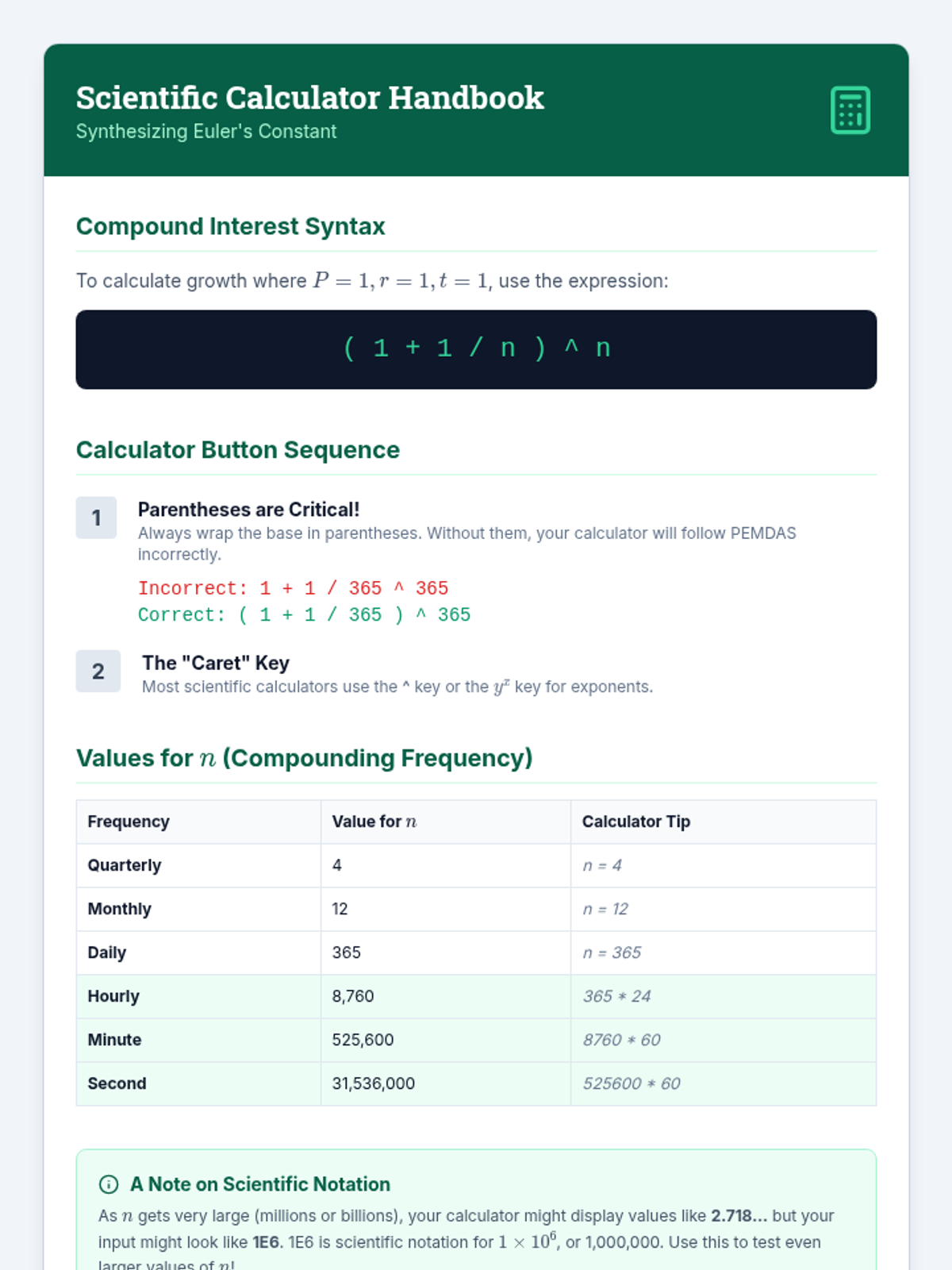Click the "Parentheses are Critical!" step title
Viewport: 952px width, 1270px height.
click(248, 510)
